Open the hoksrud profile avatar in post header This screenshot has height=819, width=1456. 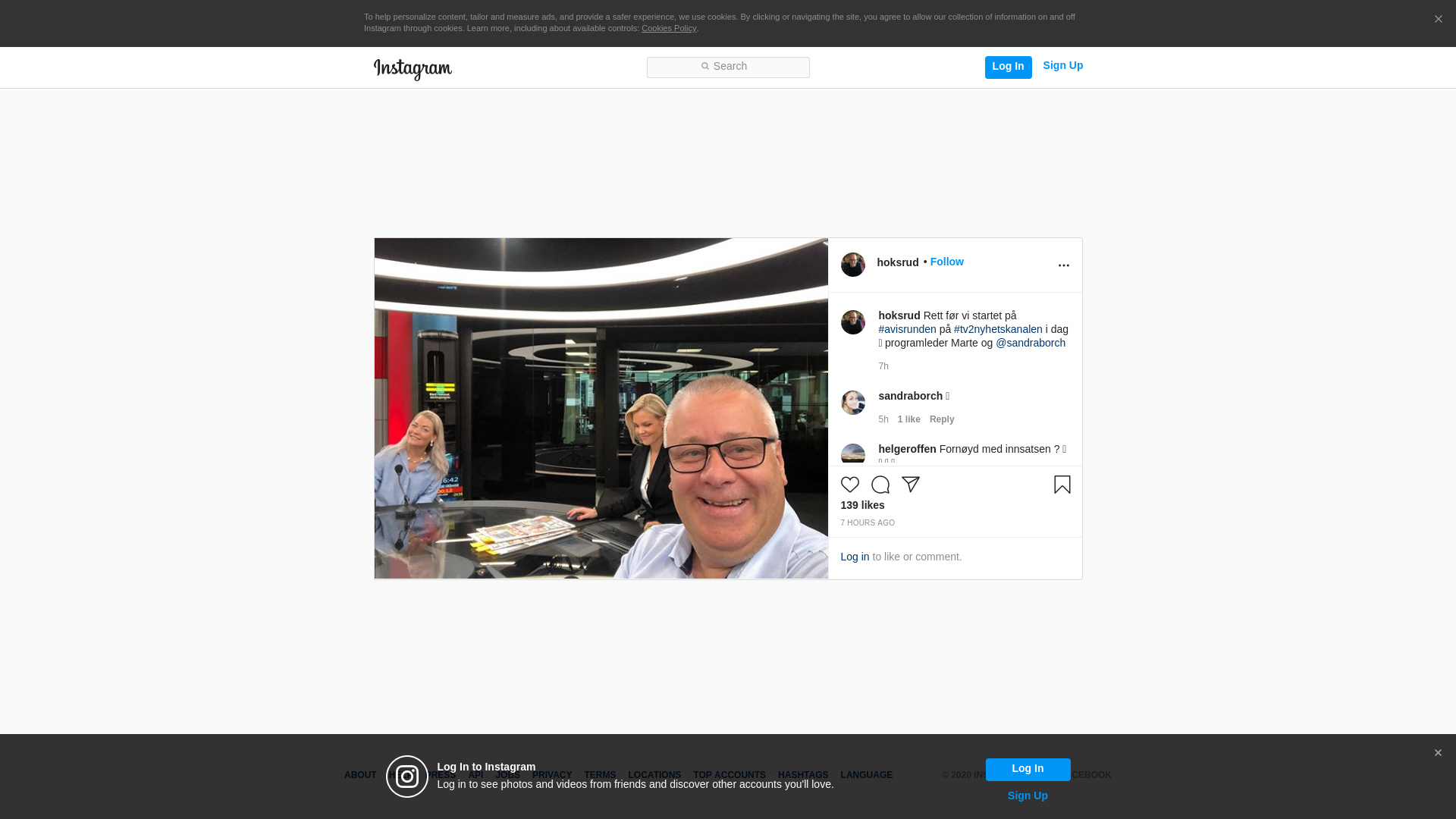852,265
